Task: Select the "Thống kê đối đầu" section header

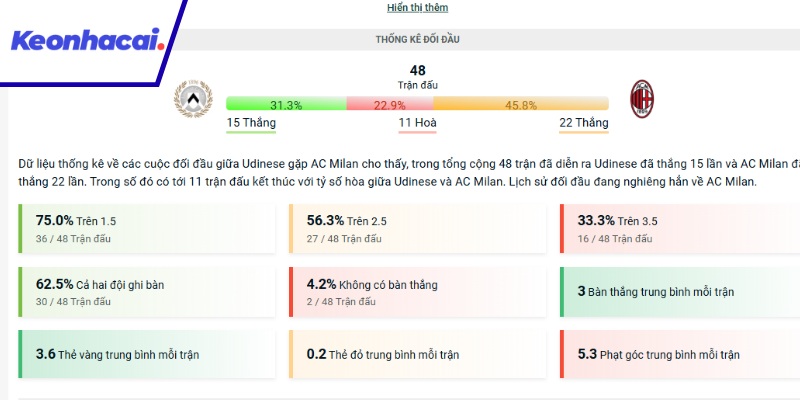Action: (418, 40)
